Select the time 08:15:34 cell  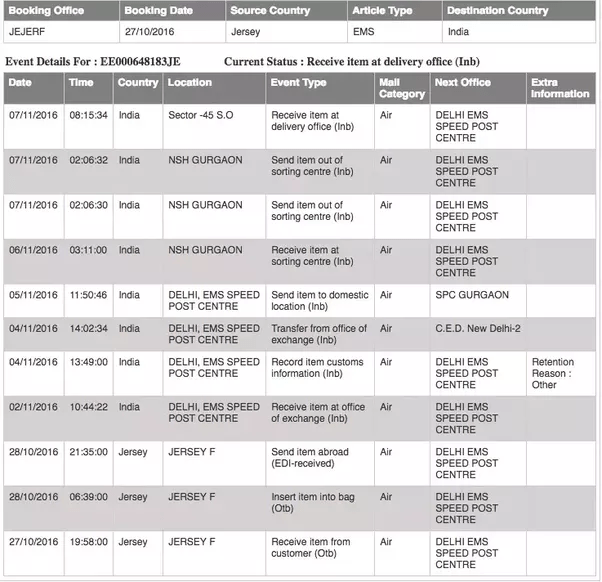point(89,126)
